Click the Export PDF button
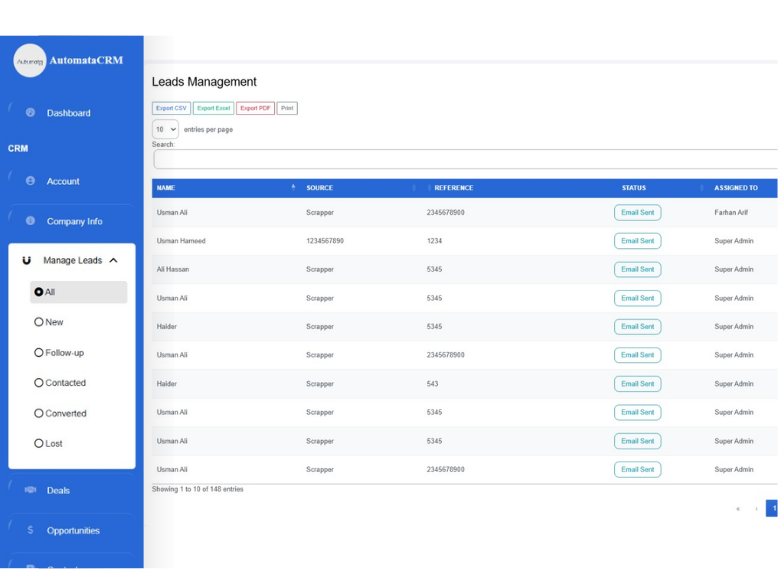 pos(255,108)
